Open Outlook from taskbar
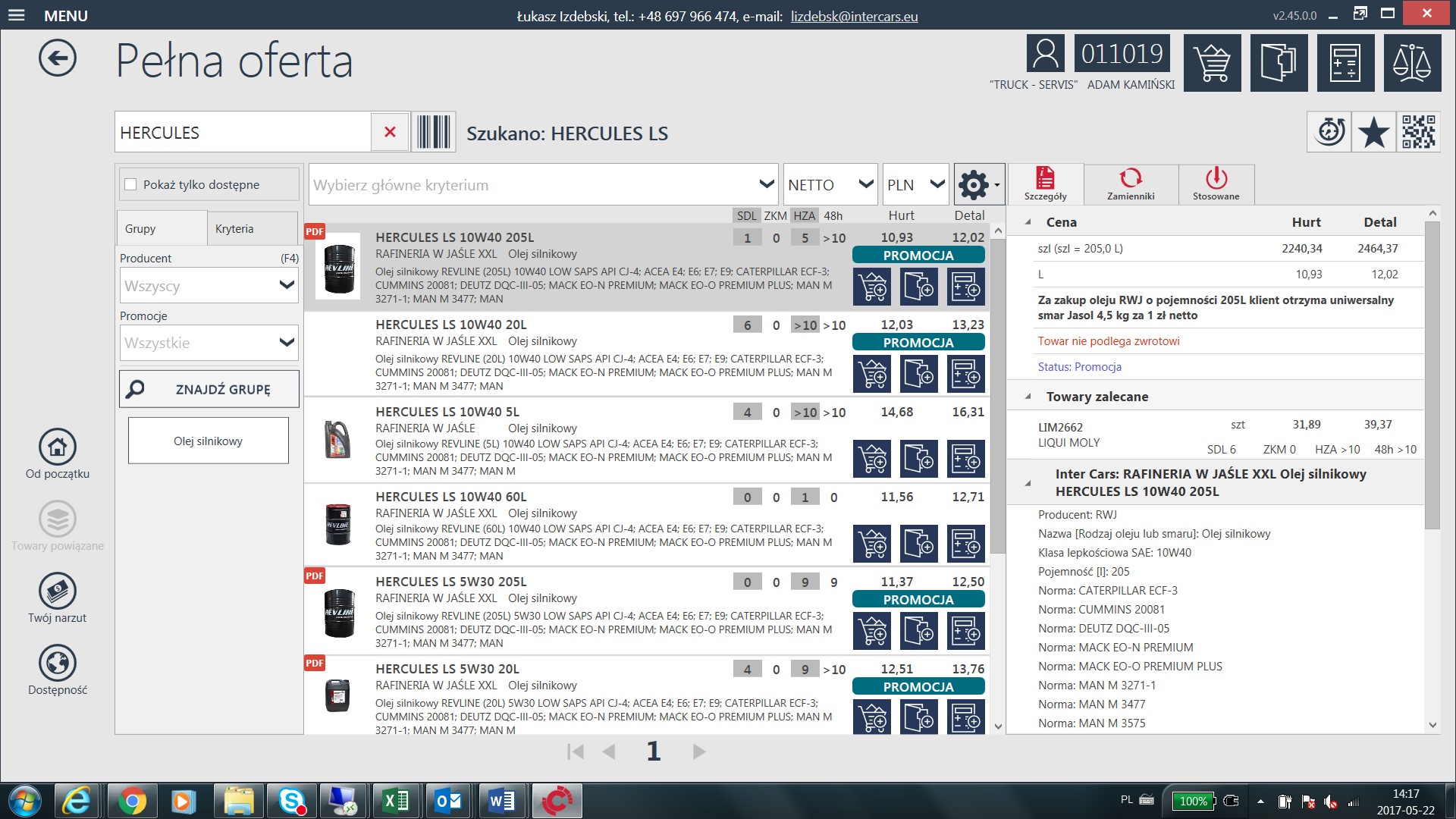The height and width of the screenshot is (819, 1456). tap(448, 801)
